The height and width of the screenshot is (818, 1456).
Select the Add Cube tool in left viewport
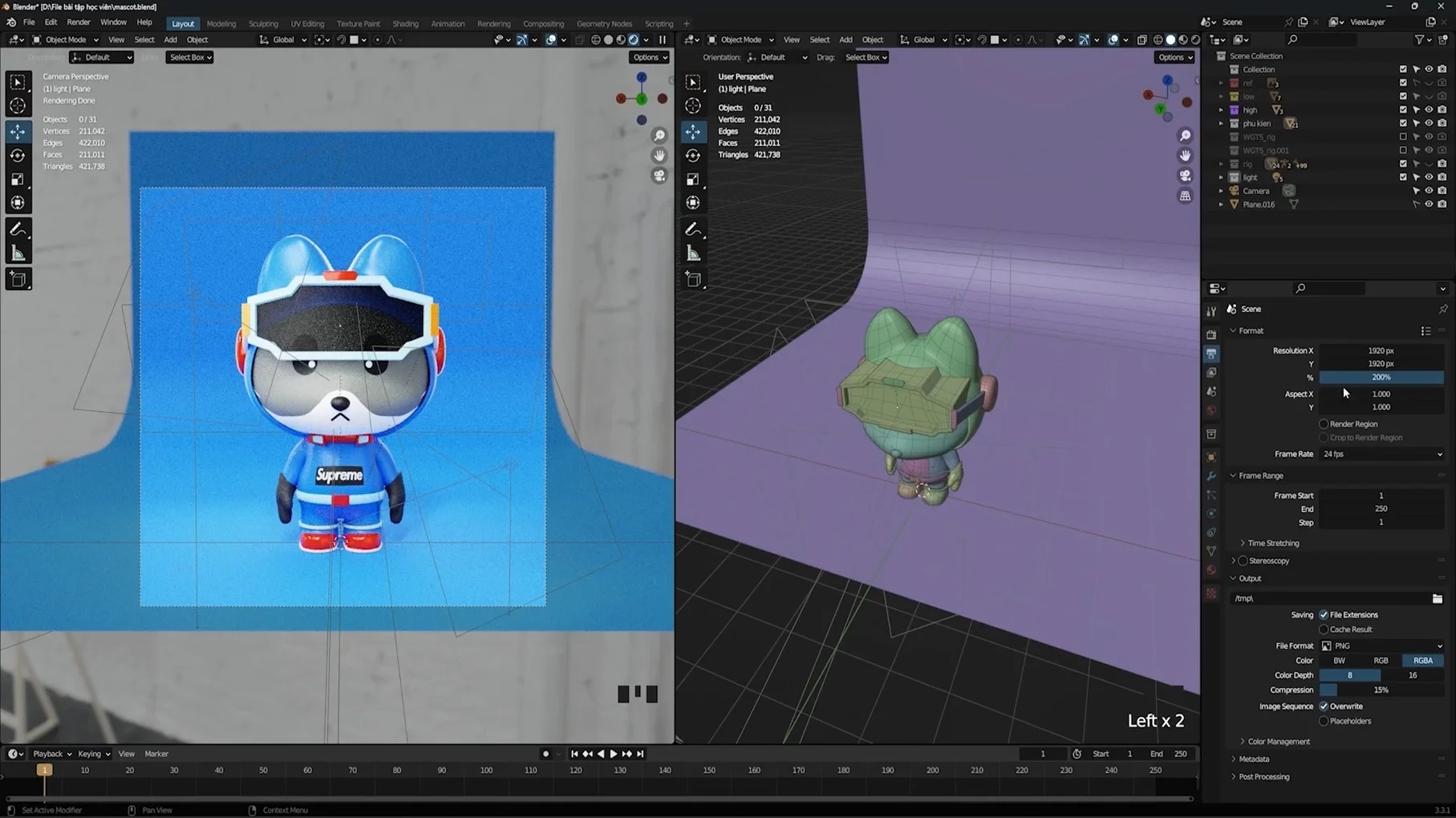pyautogui.click(x=18, y=279)
